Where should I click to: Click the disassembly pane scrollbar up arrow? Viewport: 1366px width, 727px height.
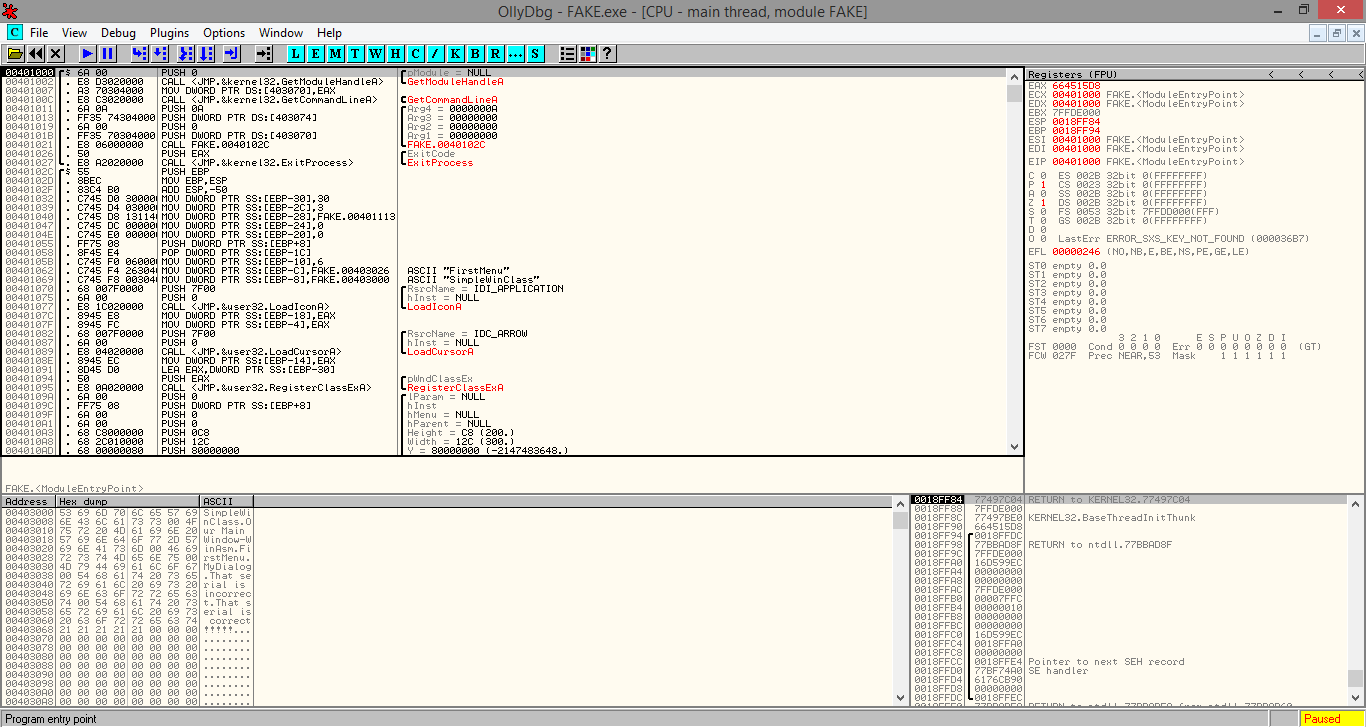tap(1015, 75)
